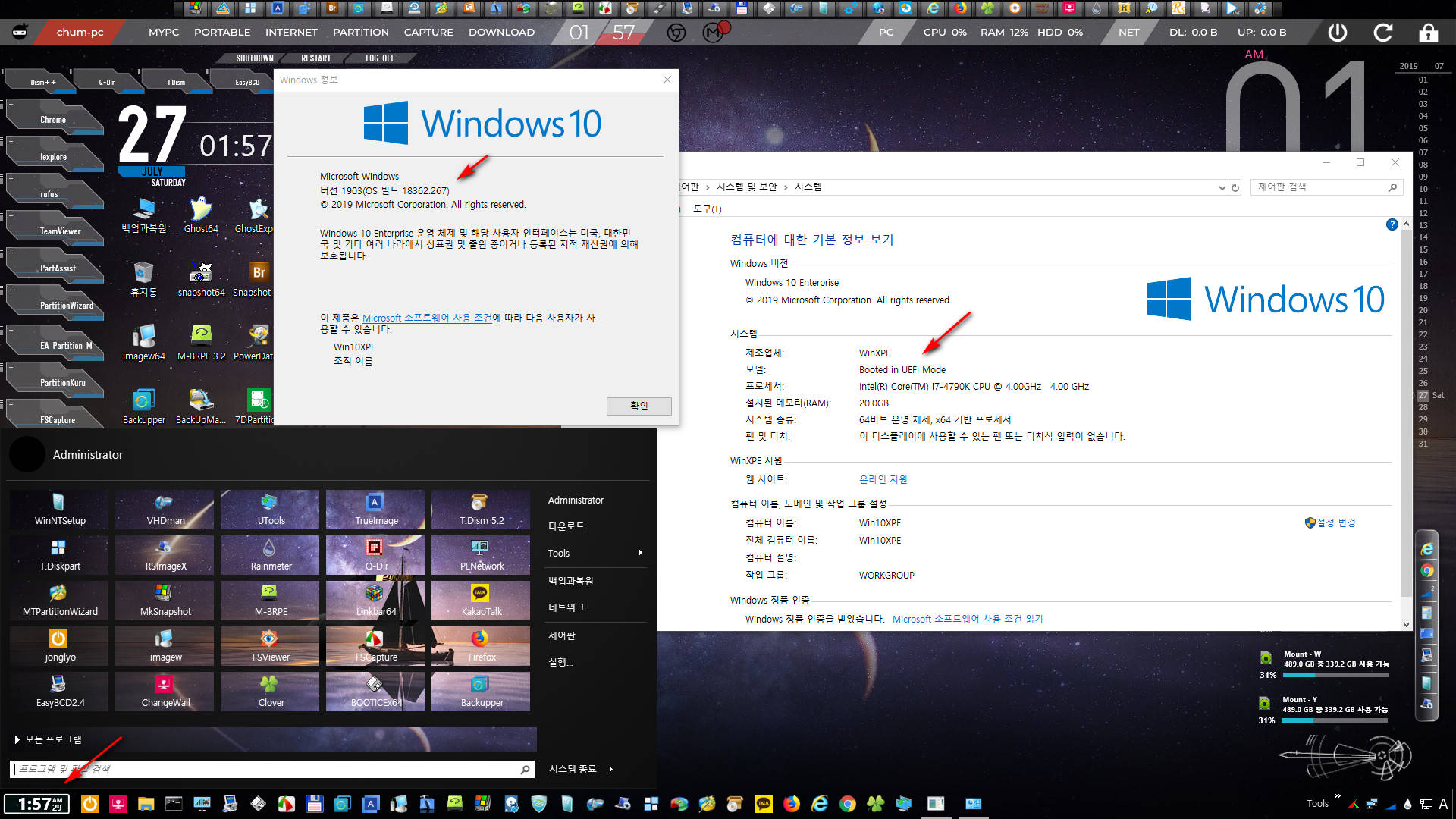
Task: Click RESTART button on desktop skin
Action: pyautogui.click(x=316, y=58)
